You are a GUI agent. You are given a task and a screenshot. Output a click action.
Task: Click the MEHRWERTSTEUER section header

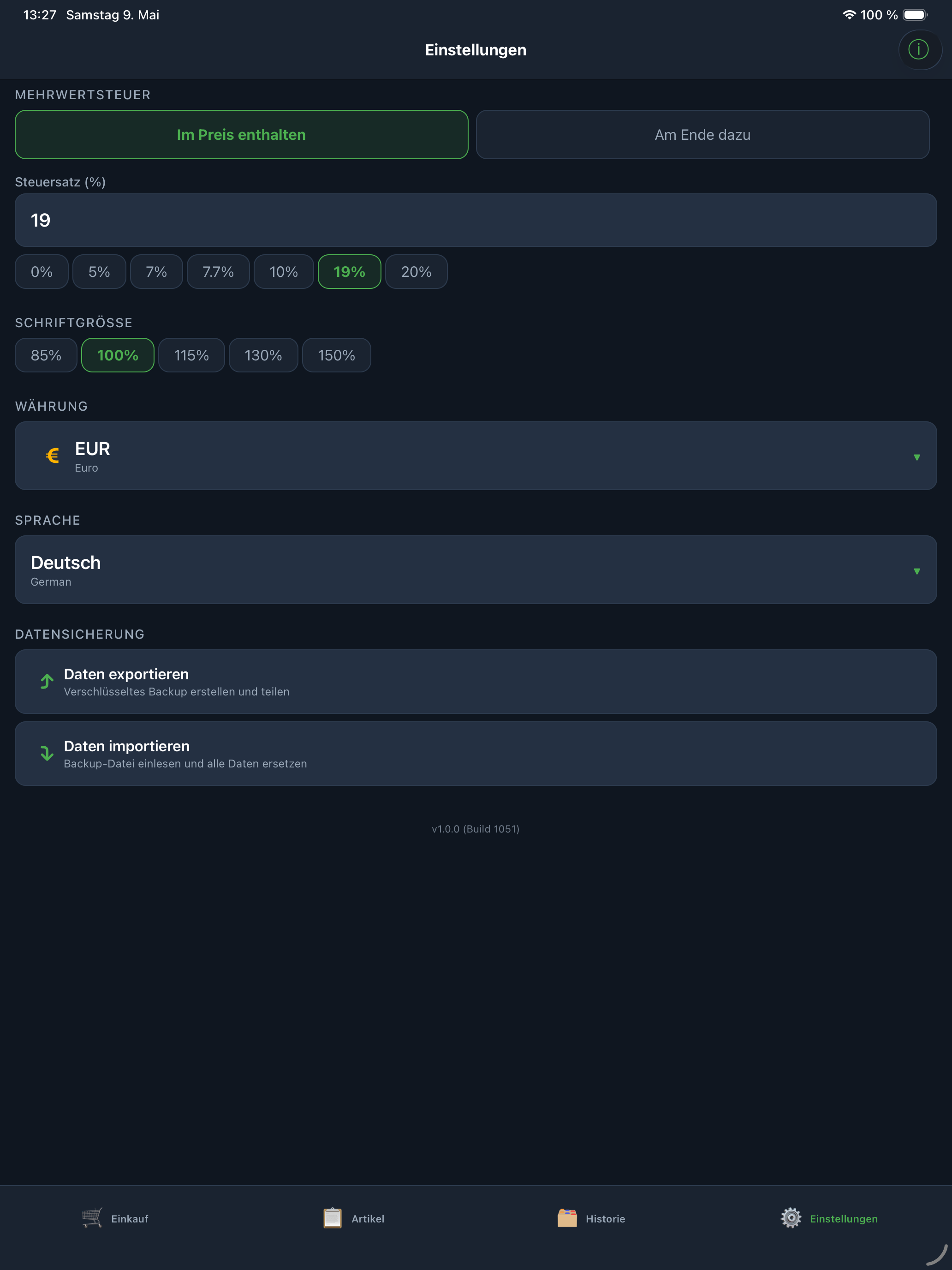point(83,95)
